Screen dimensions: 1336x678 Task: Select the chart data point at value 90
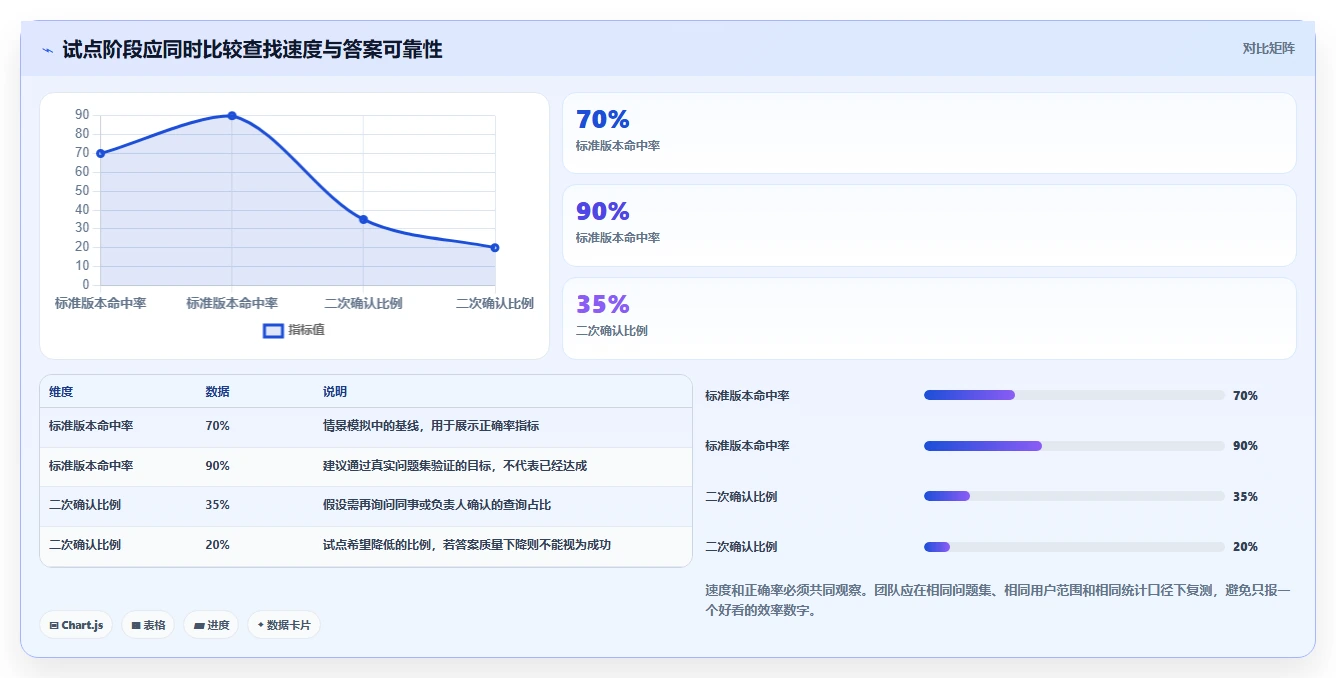232,116
